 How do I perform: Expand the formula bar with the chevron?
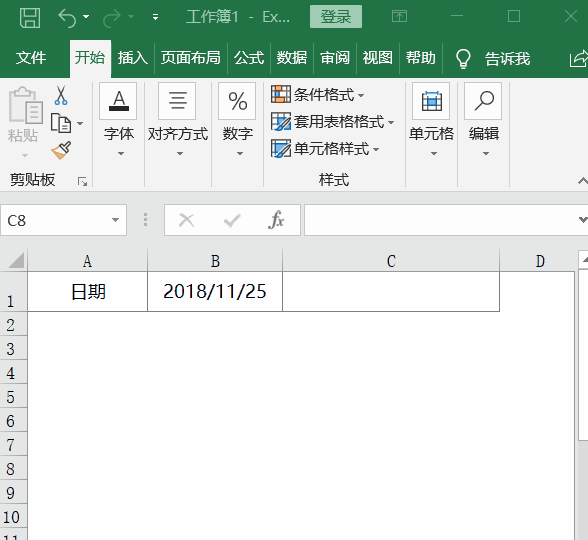[x=583, y=220]
